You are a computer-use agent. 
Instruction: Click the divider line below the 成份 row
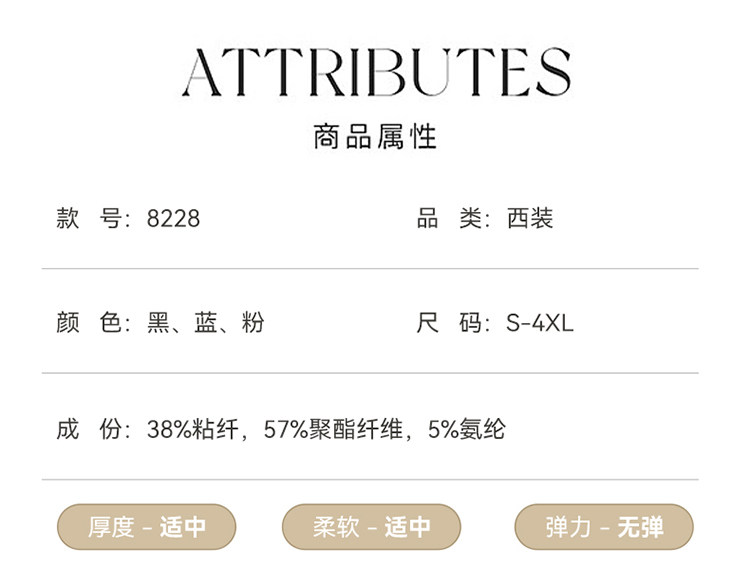point(370,479)
